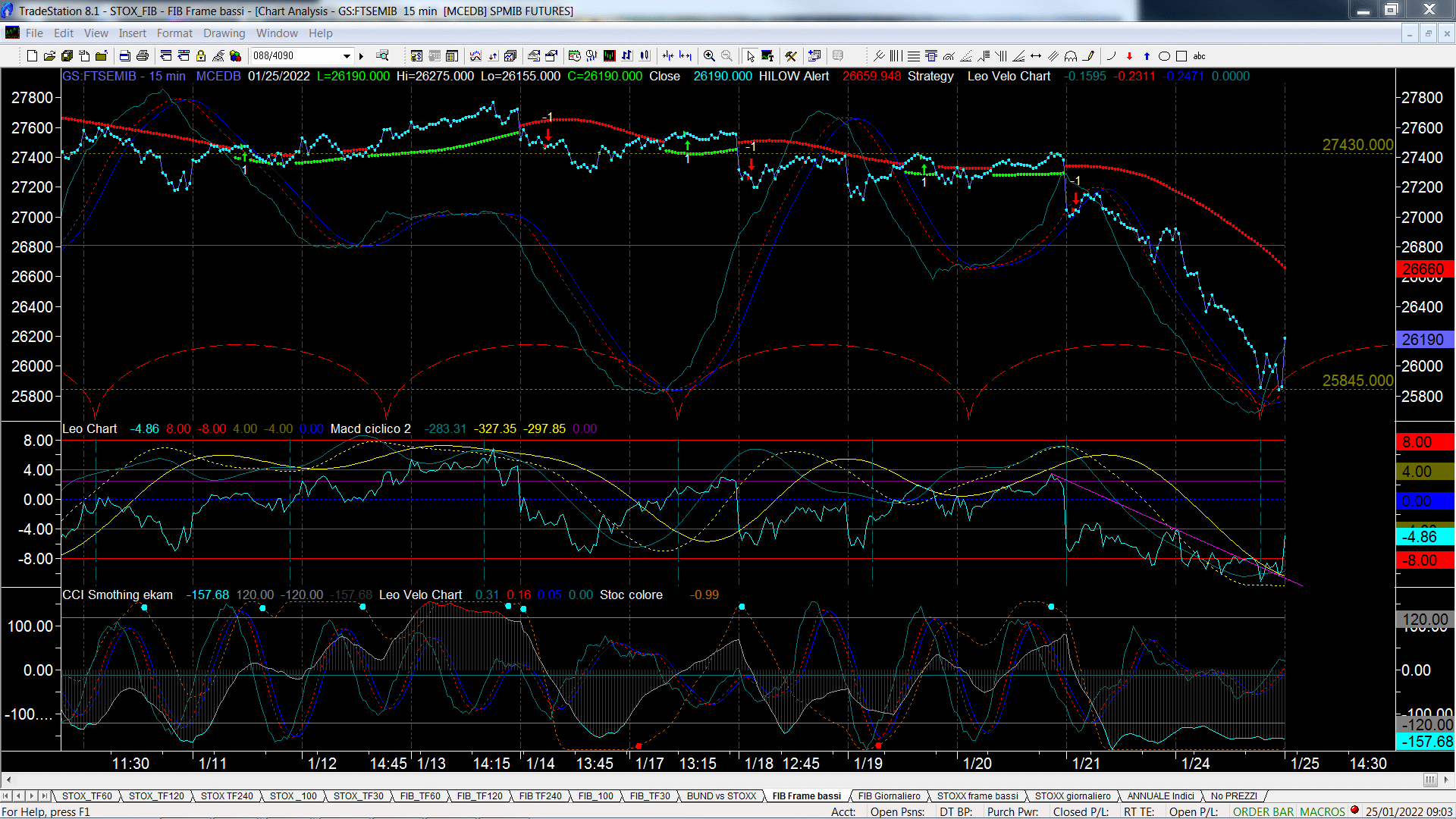Open the Format menu
Image resolution: width=1456 pixels, height=819 pixels.
tap(174, 33)
